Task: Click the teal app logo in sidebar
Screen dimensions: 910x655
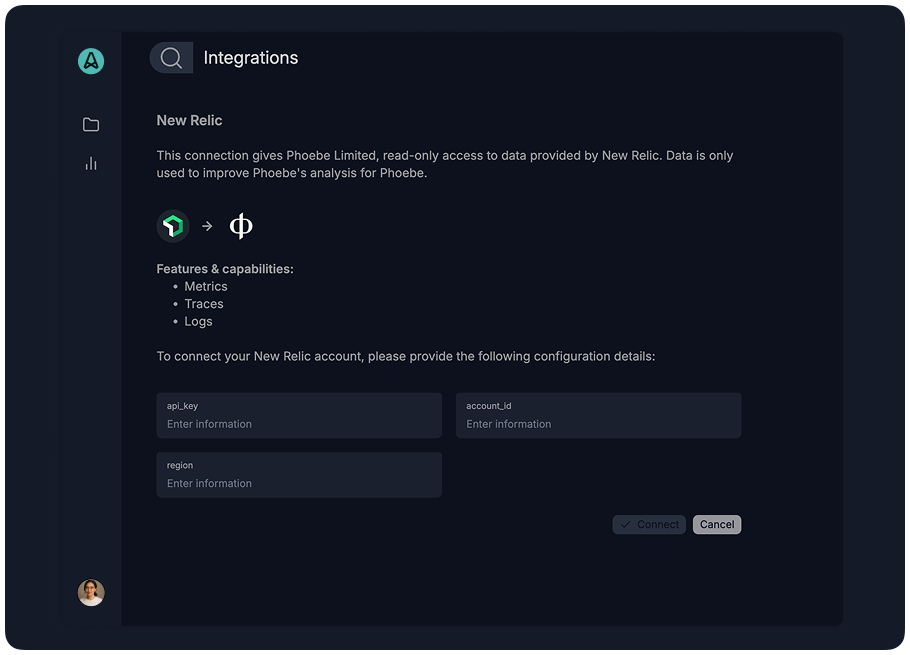Action: [91, 61]
